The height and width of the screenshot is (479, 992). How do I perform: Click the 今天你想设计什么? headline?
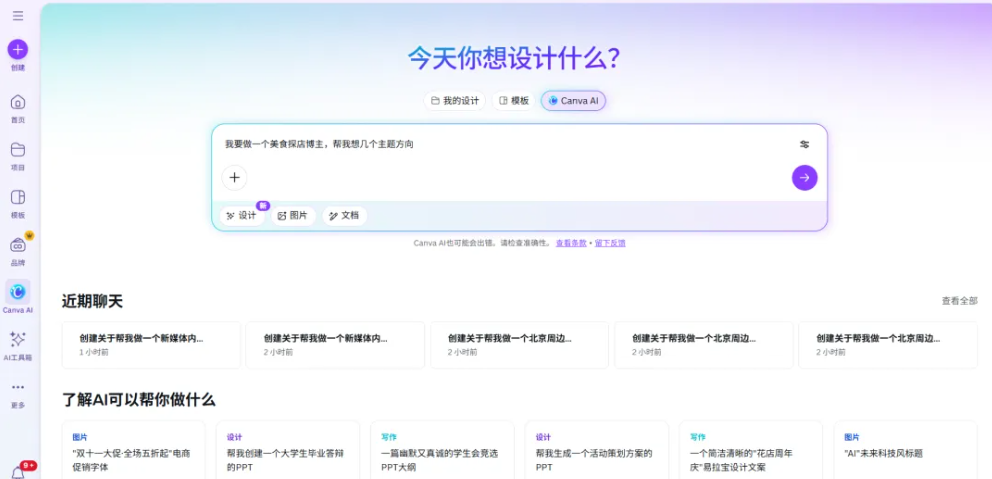[513, 58]
